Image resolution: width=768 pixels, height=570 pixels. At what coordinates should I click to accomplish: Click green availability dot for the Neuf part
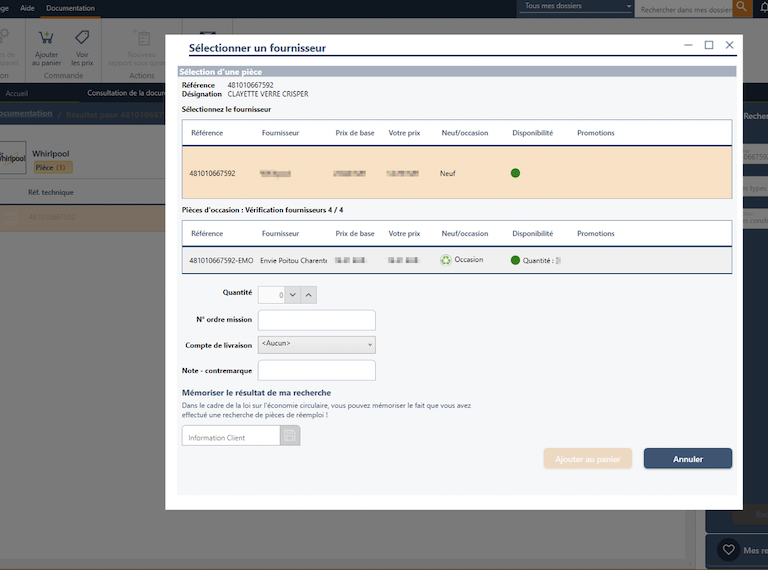(x=515, y=173)
